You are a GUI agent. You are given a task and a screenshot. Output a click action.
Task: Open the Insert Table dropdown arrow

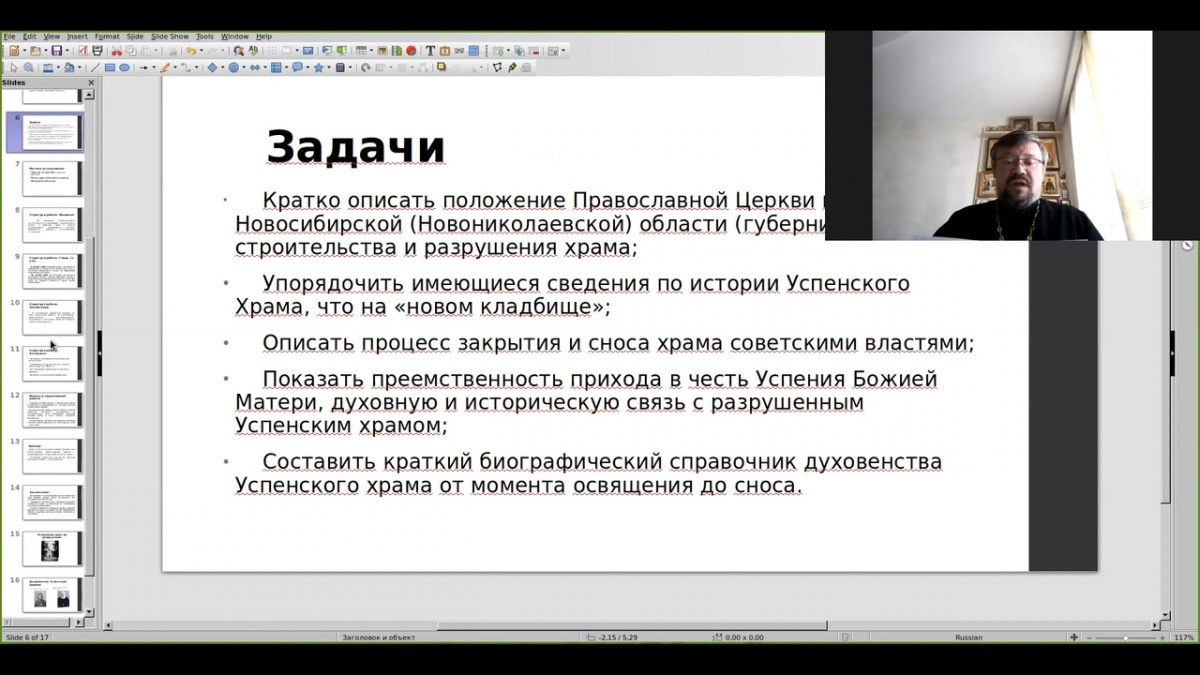click(370, 51)
